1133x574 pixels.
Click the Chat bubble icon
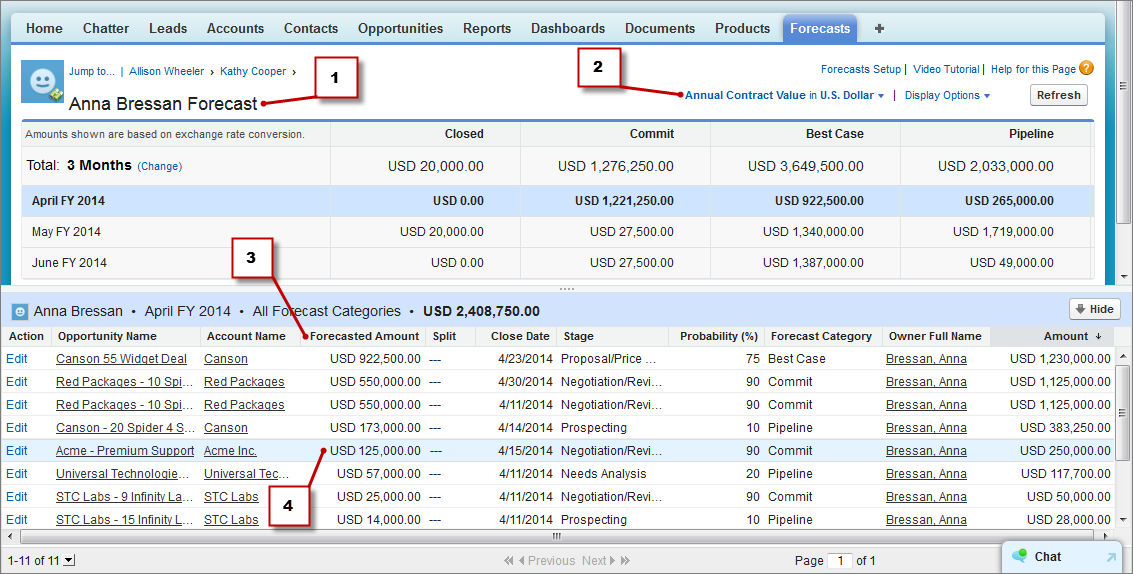point(1020,556)
